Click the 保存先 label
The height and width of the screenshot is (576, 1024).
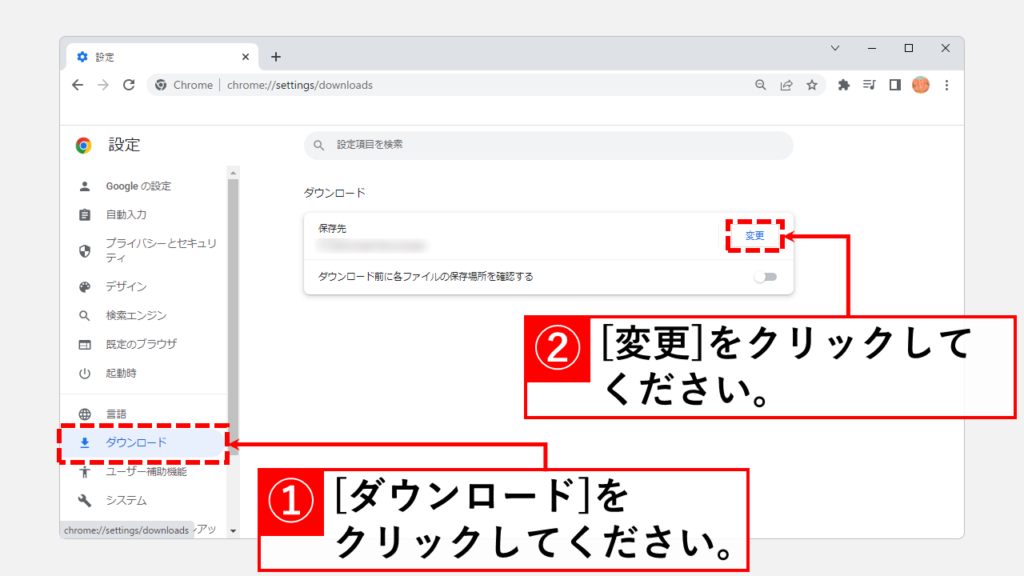pos(332,228)
